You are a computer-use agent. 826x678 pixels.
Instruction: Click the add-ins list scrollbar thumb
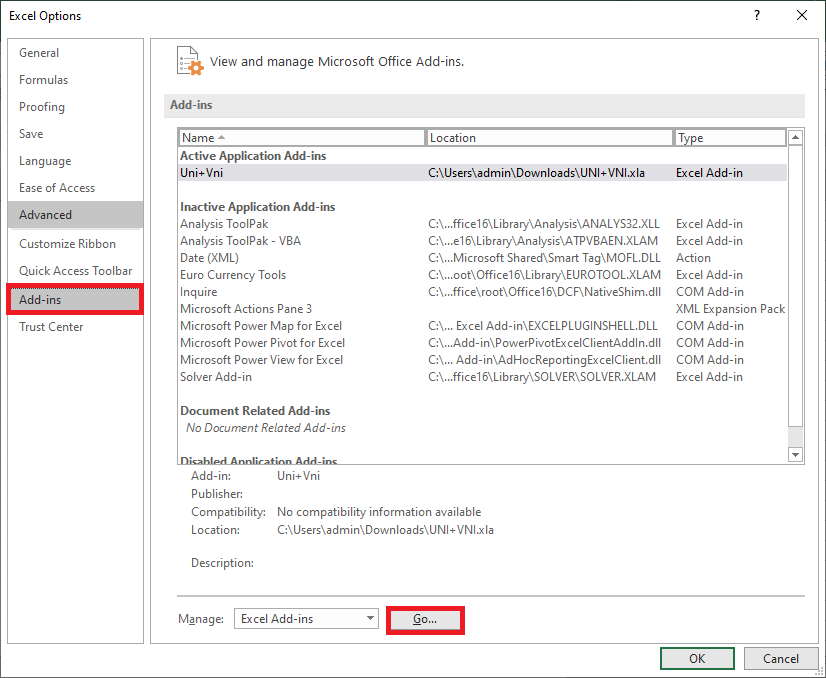pyautogui.click(x=795, y=287)
